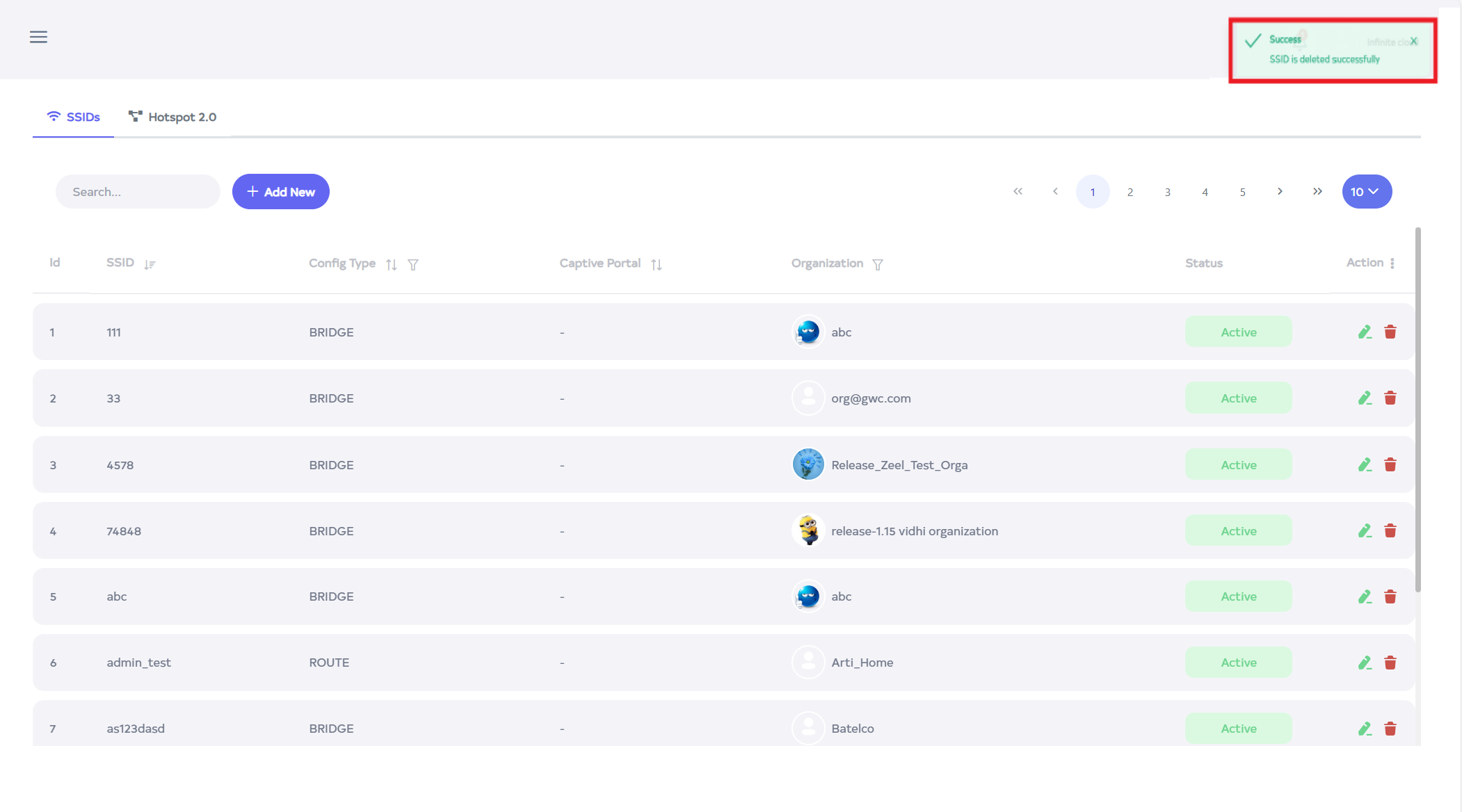
Task: Go to next page chevron
Action: click(1280, 191)
